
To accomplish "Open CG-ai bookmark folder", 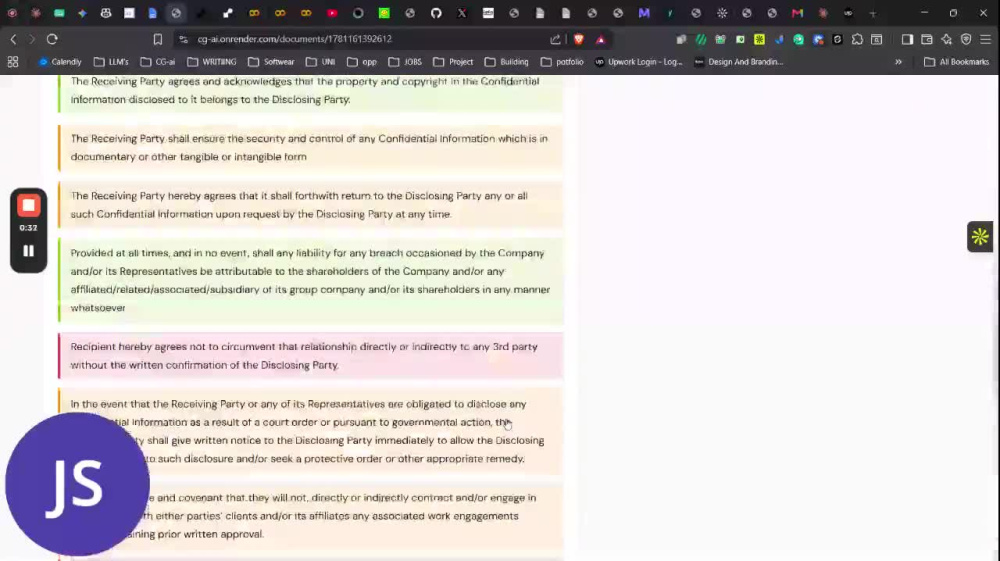I will coord(158,62).
